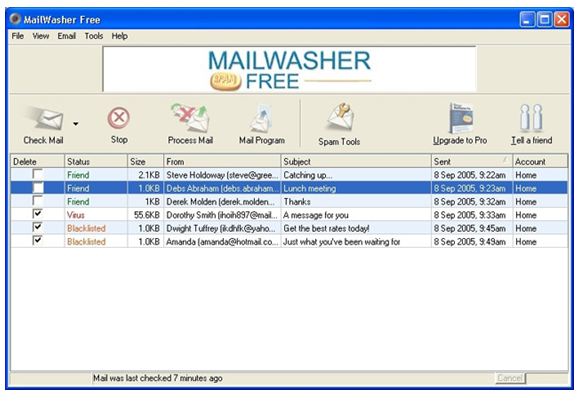
Task: Launch the Mail Program icon
Action: click(262, 119)
